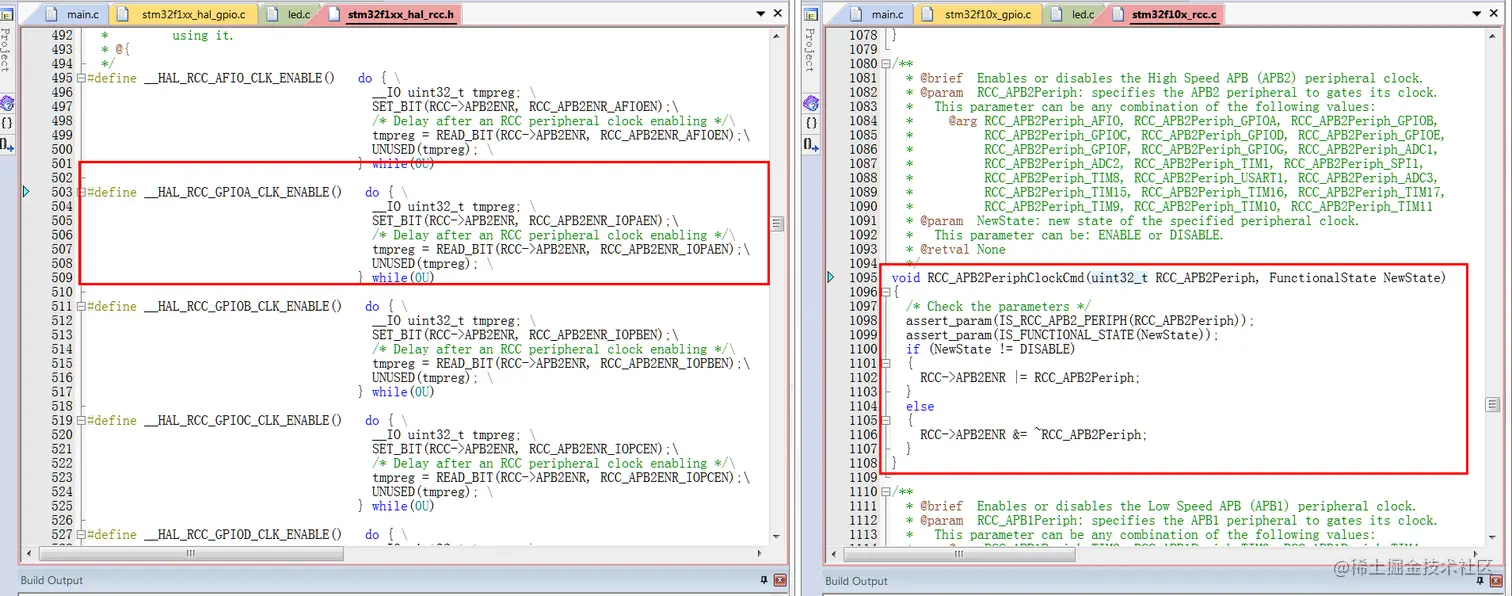Screen dimensions: 1512x596
Task: Collapse the if-block fold at line 1101
Action: tap(886, 363)
